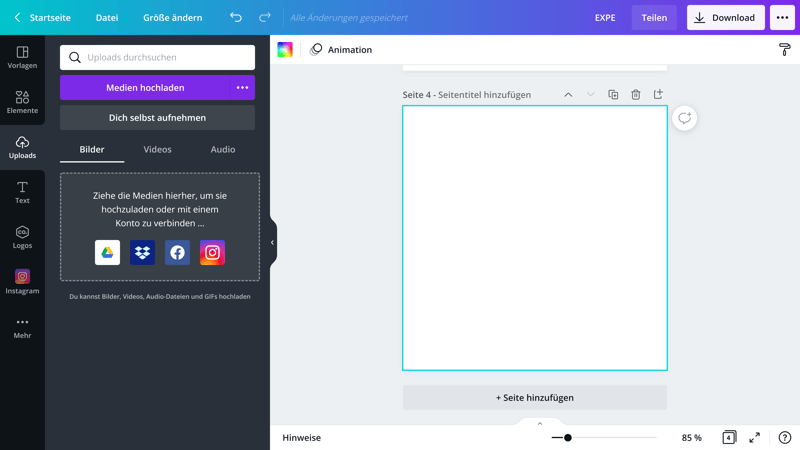The width and height of the screenshot is (800, 450).
Task: Click the EXPE project name
Action: pyautogui.click(x=605, y=17)
